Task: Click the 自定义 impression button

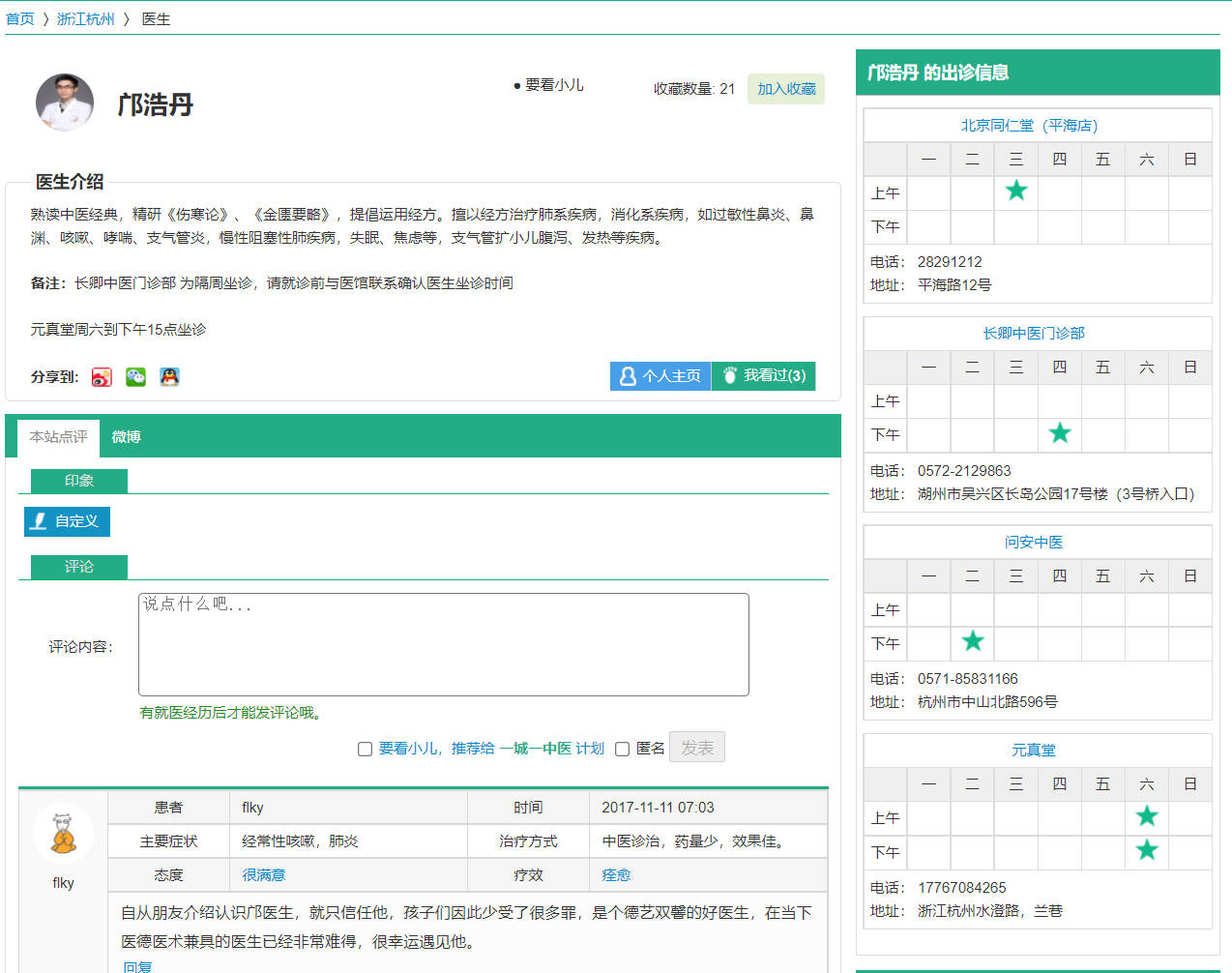Action: click(67, 521)
